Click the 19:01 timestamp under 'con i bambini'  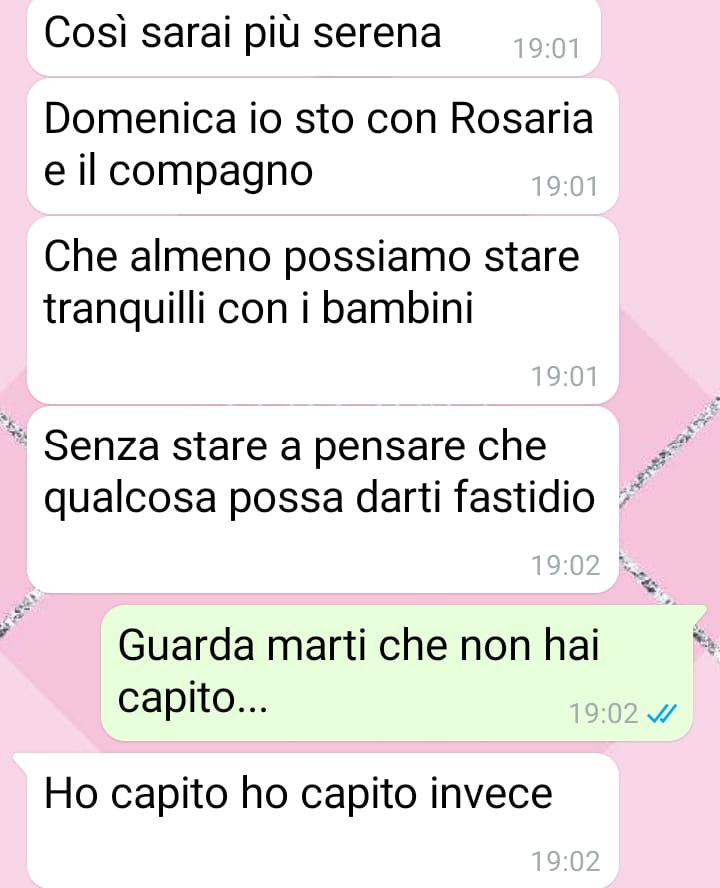[x=564, y=377]
